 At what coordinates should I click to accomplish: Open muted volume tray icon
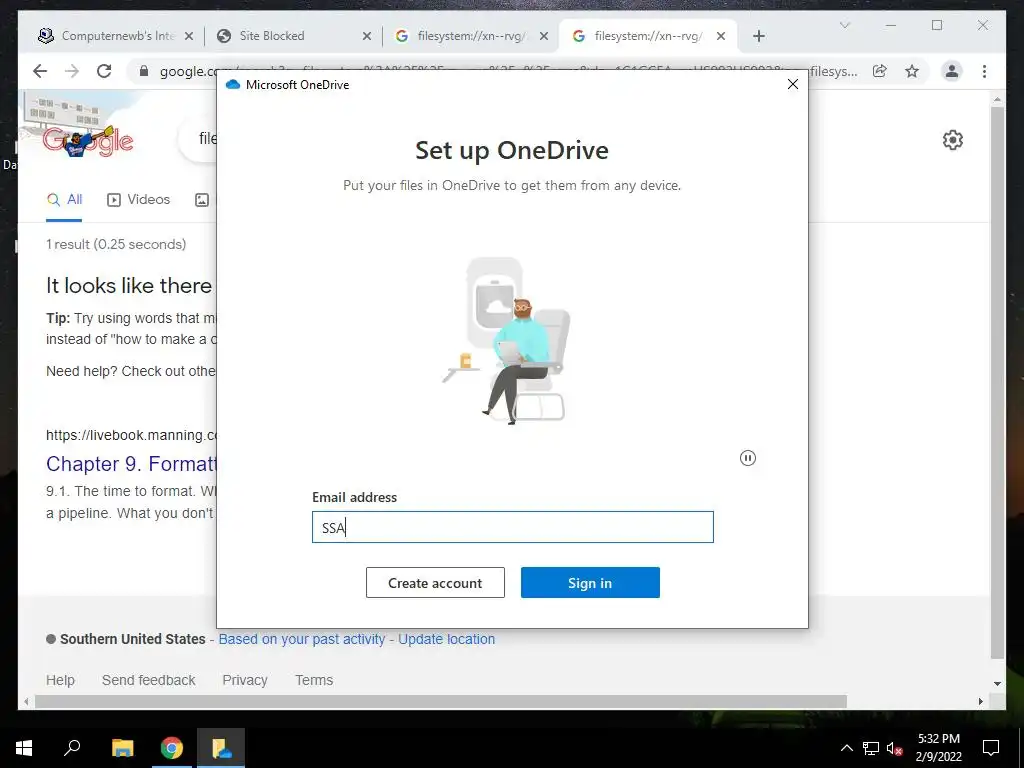click(x=895, y=748)
